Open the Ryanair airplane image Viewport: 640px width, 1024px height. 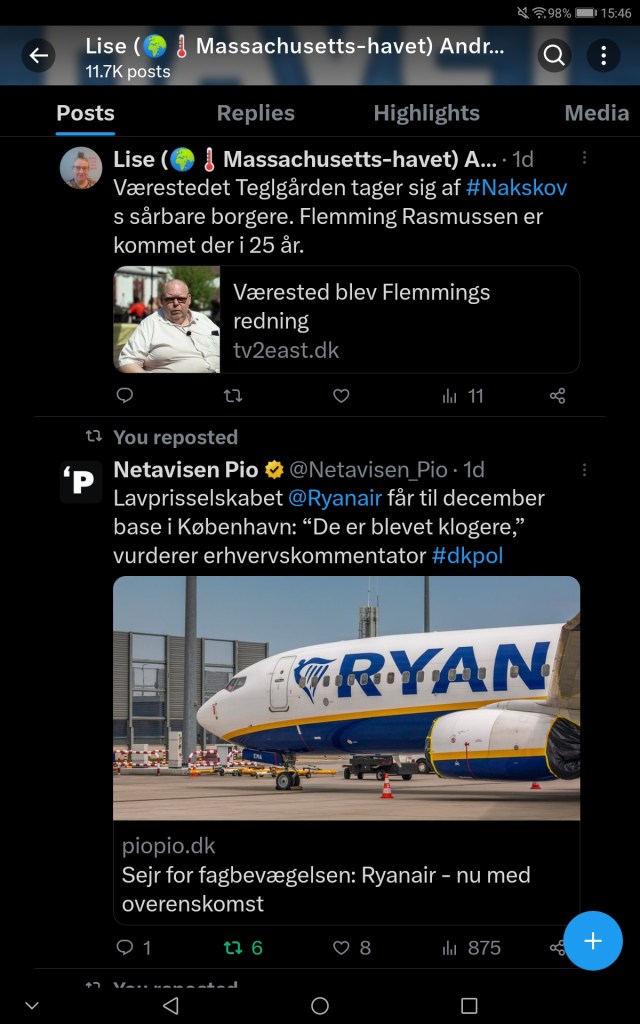pyautogui.click(x=346, y=698)
